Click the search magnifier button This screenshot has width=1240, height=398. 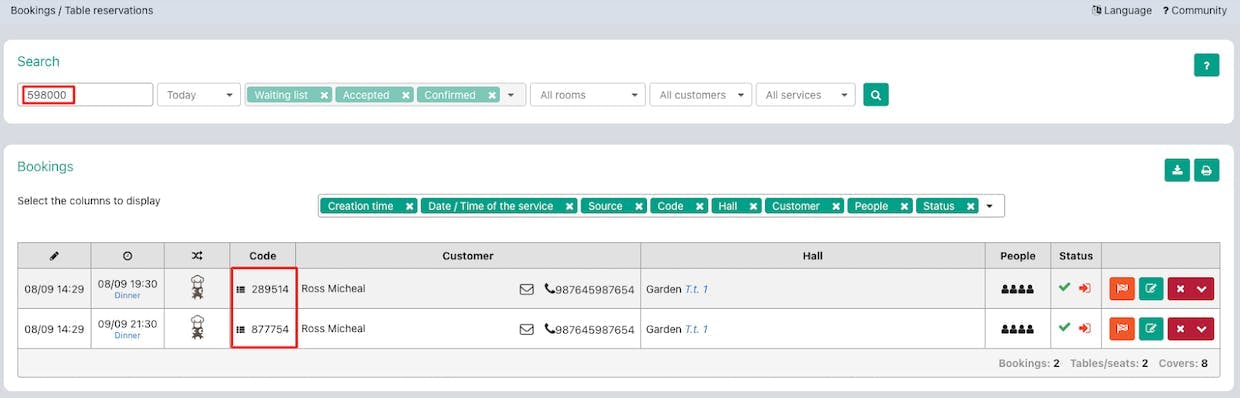coord(875,95)
